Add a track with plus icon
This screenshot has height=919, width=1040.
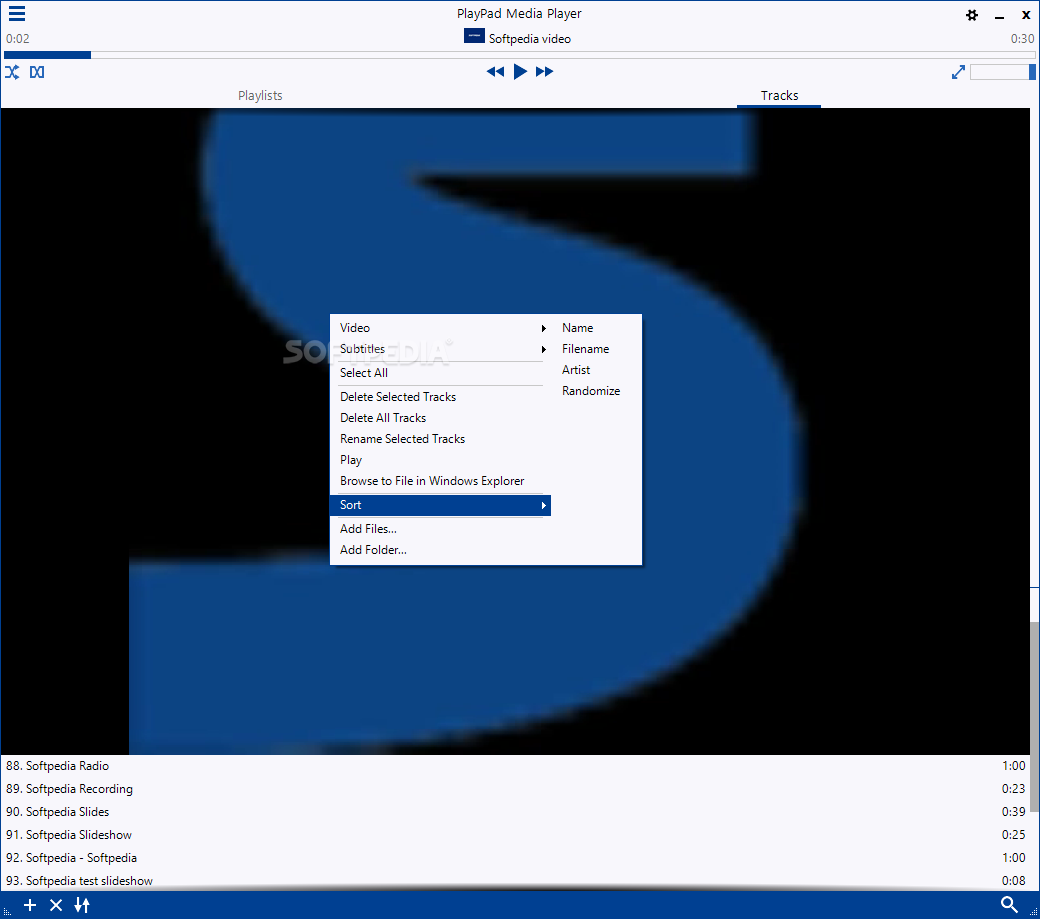click(x=30, y=905)
